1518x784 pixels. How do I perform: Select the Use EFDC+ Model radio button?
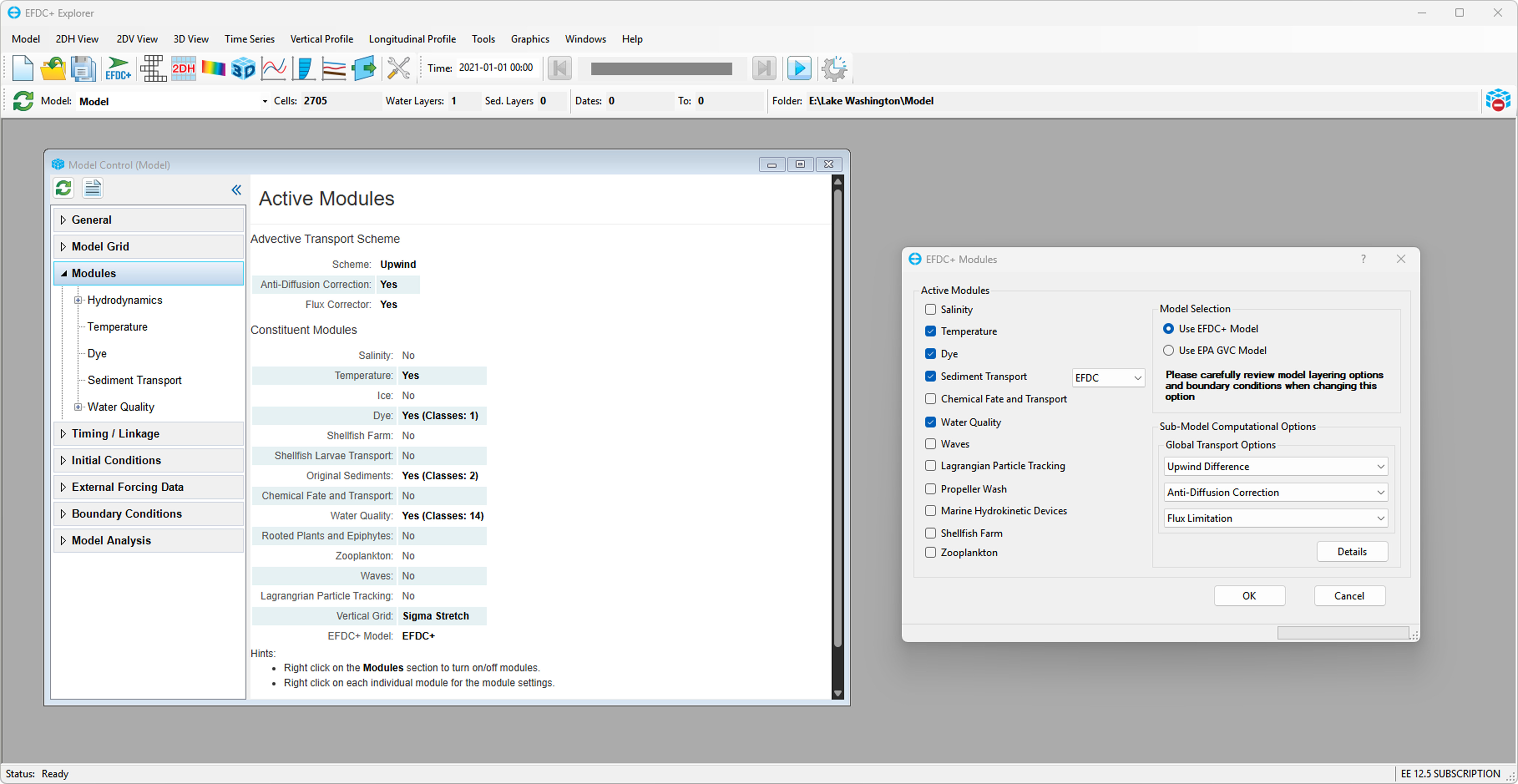(x=1168, y=328)
